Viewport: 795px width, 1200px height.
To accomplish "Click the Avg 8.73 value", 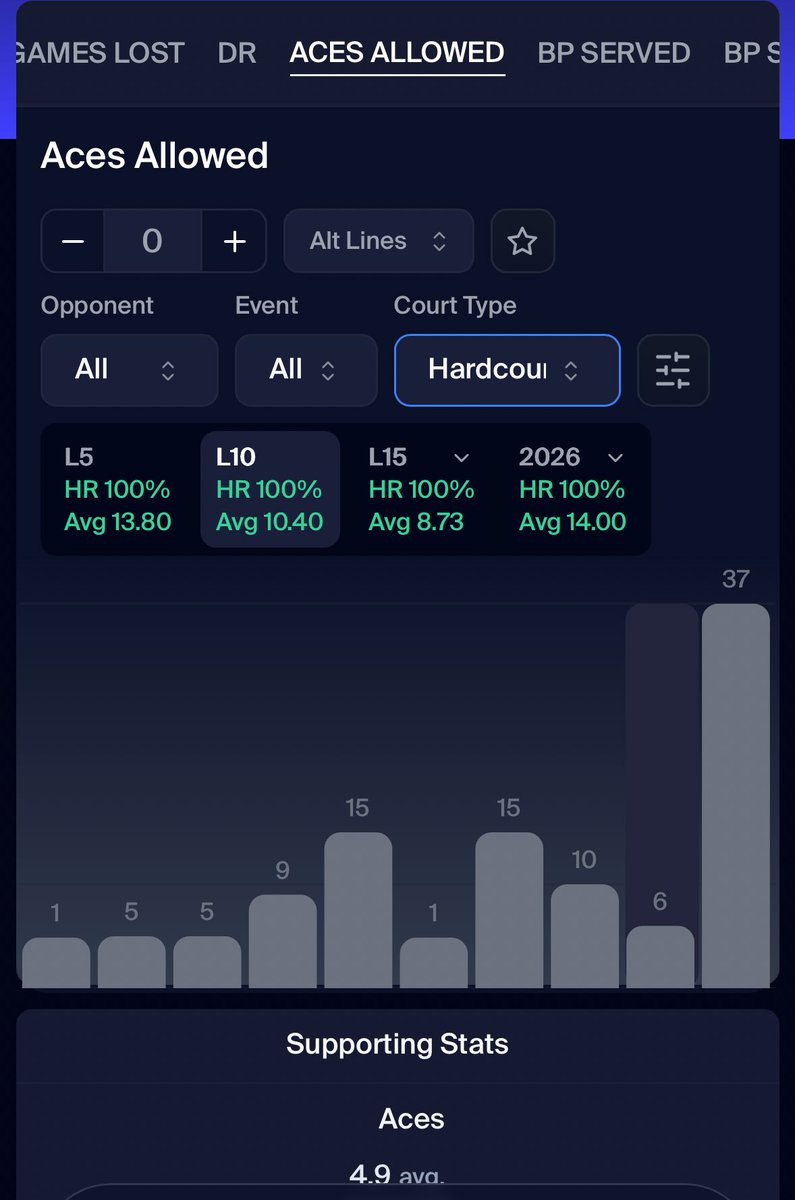I will pyautogui.click(x=416, y=521).
